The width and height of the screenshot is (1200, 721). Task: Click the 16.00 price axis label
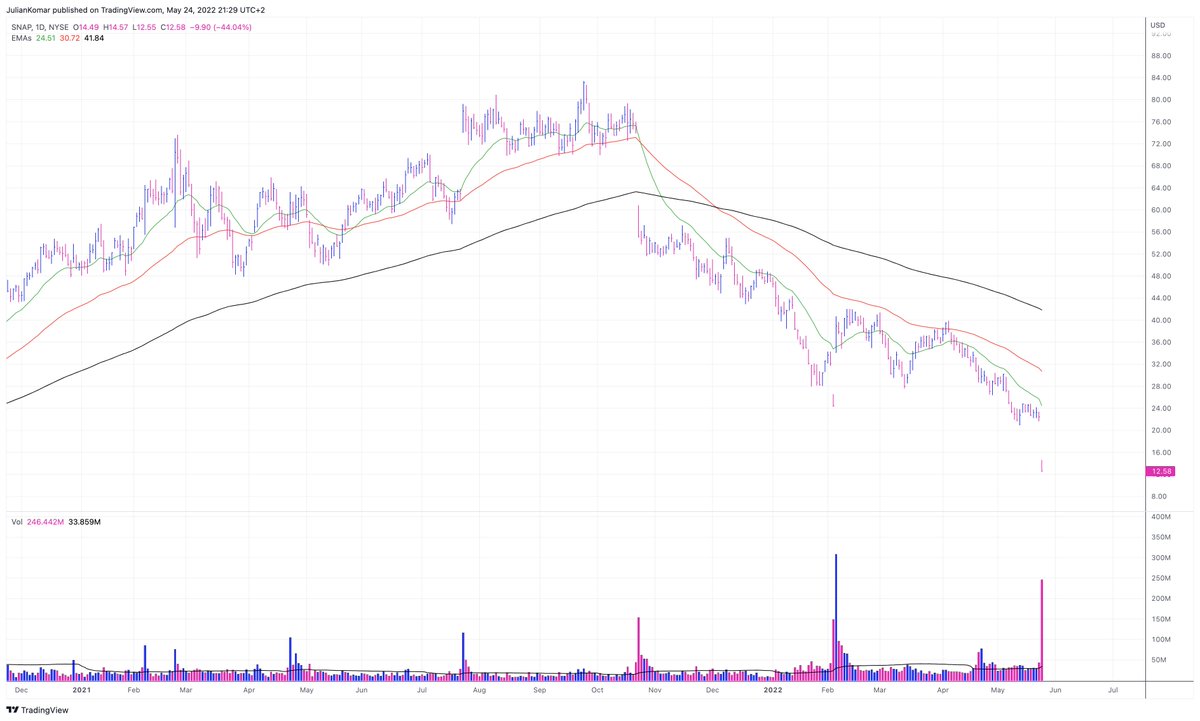tap(1160, 452)
